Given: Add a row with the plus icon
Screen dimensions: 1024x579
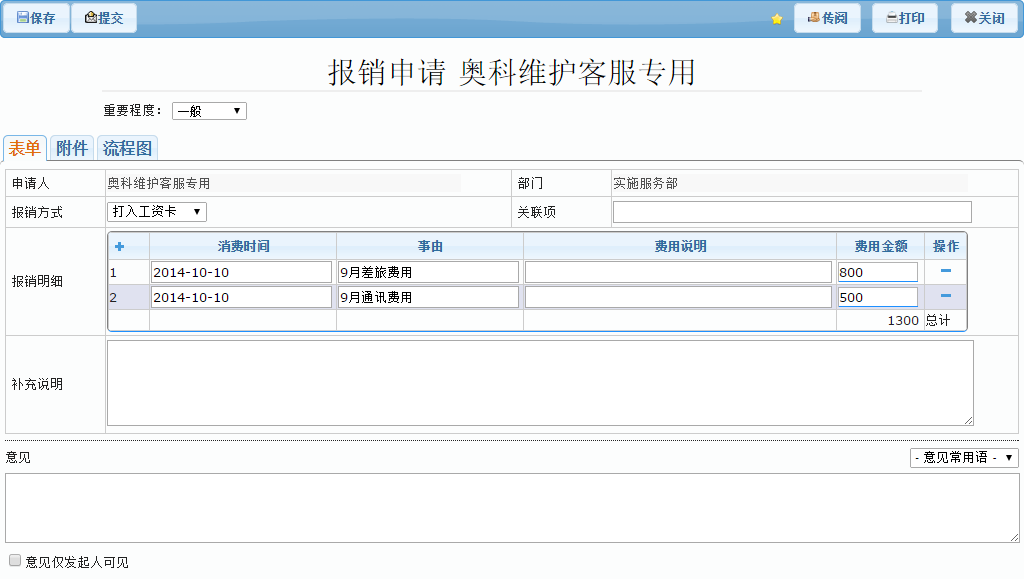Looking at the screenshot, I should pos(120,246).
